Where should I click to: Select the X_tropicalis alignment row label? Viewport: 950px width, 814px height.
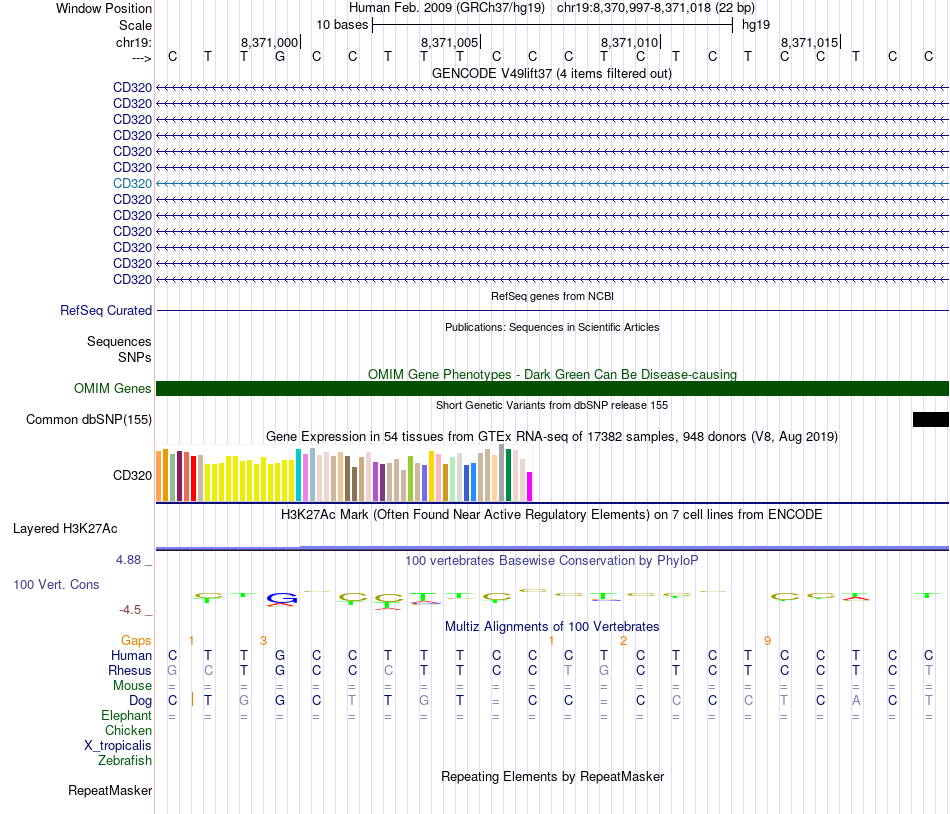[118, 746]
